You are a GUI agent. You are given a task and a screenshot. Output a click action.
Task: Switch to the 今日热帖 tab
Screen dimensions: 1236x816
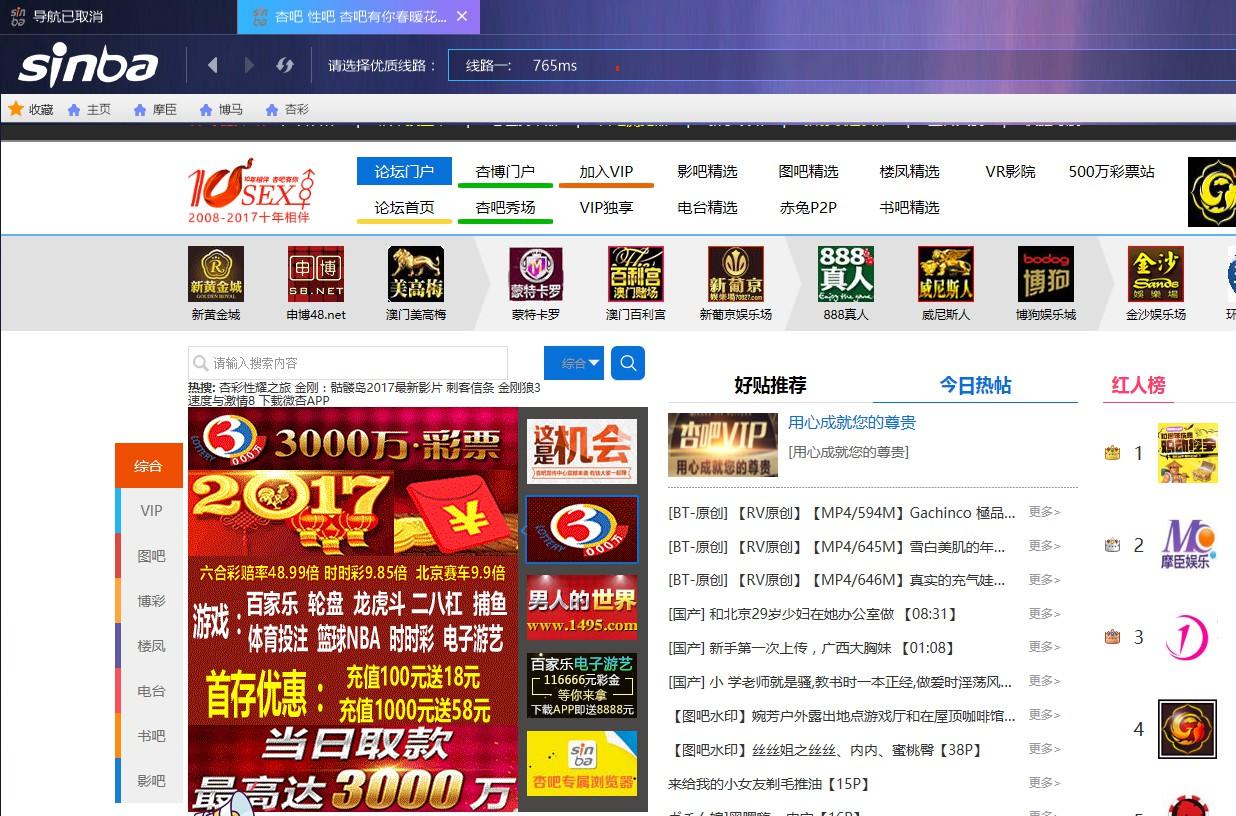point(975,385)
